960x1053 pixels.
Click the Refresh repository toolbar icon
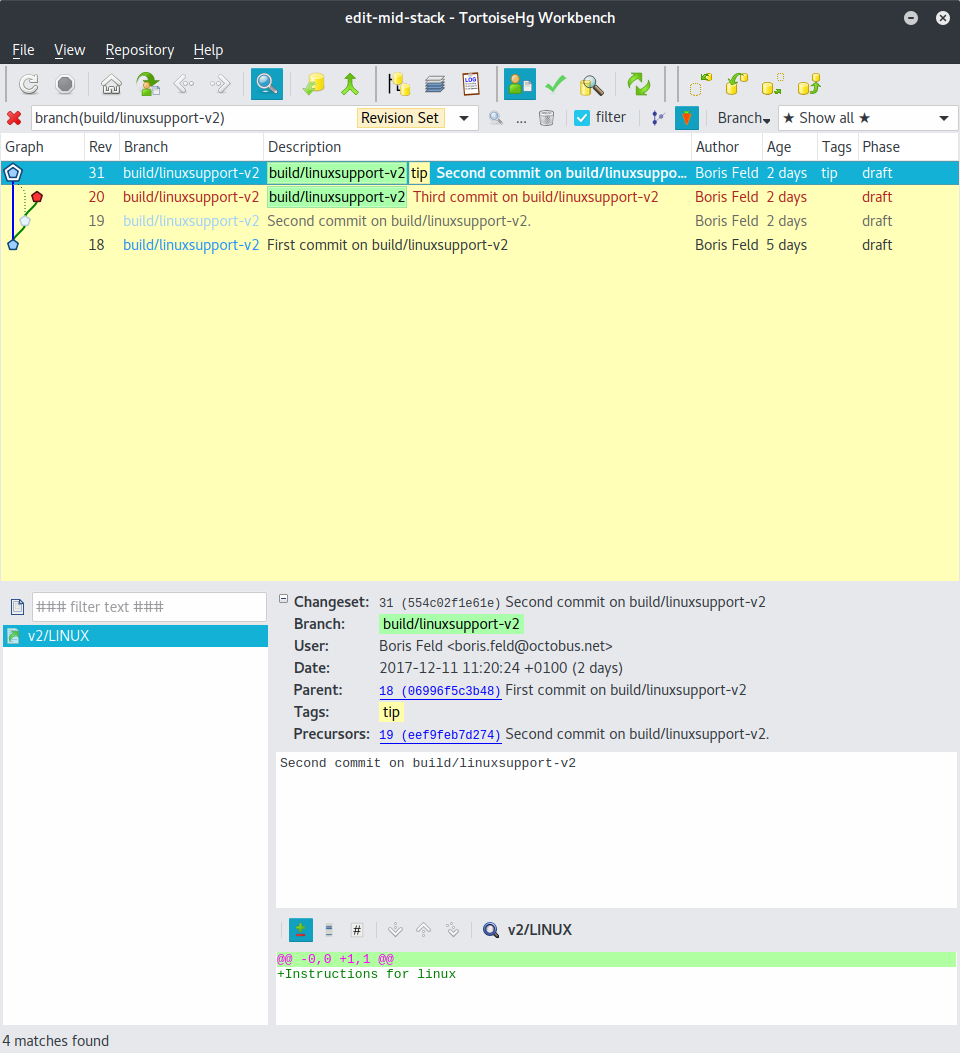coord(29,85)
